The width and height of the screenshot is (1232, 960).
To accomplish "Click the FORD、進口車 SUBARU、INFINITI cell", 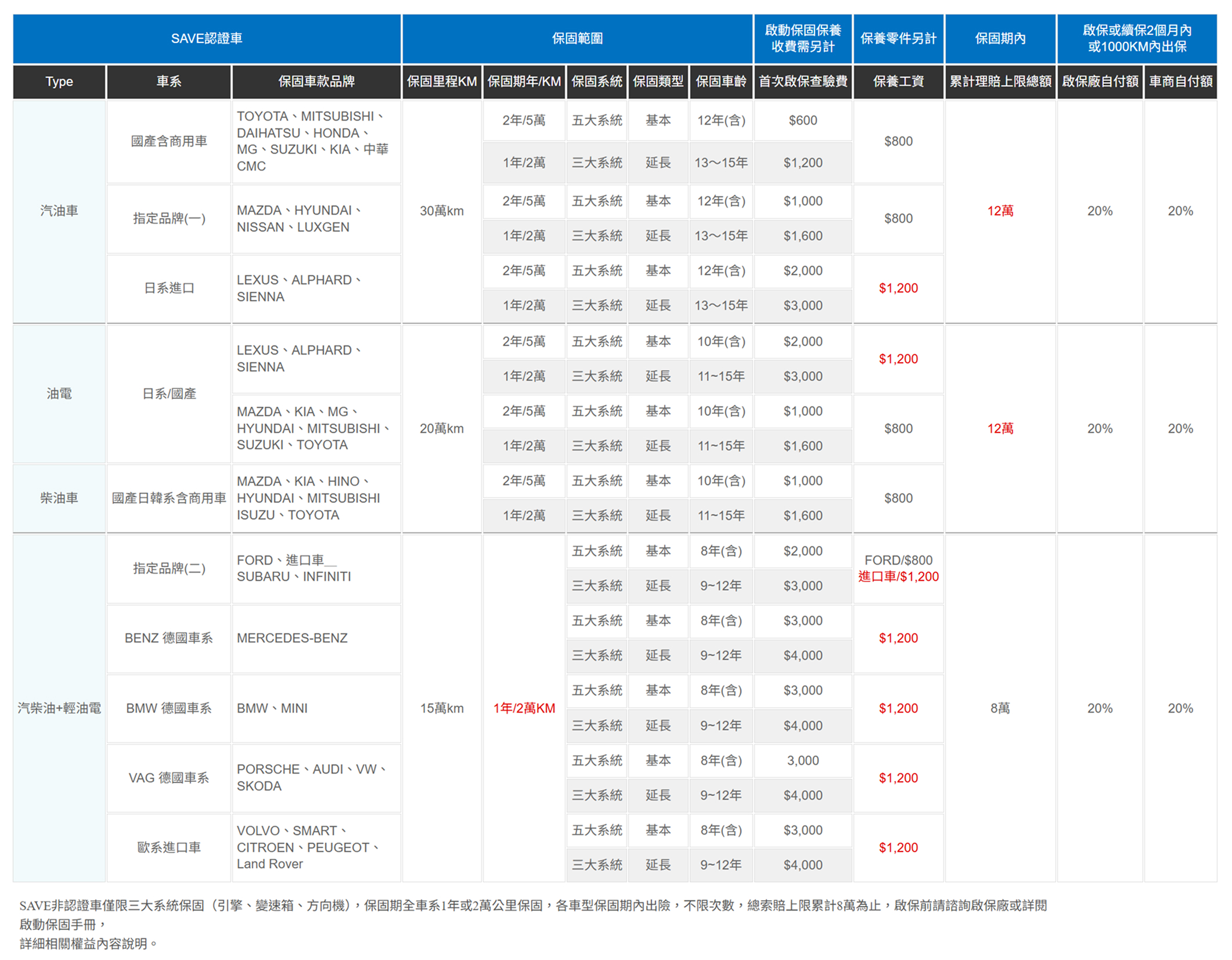I will pos(316,569).
